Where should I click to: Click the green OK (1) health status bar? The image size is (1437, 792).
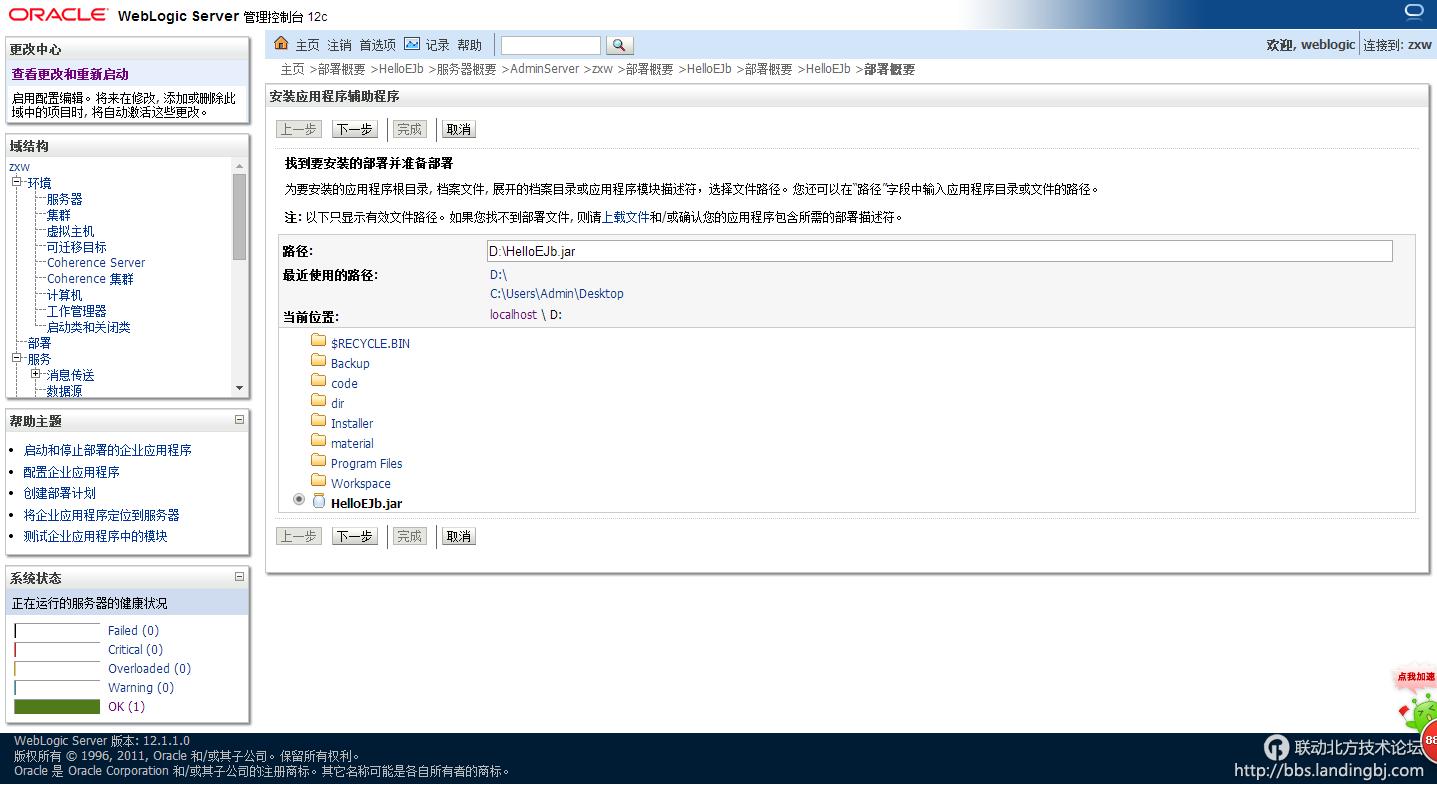pyautogui.click(x=56, y=706)
